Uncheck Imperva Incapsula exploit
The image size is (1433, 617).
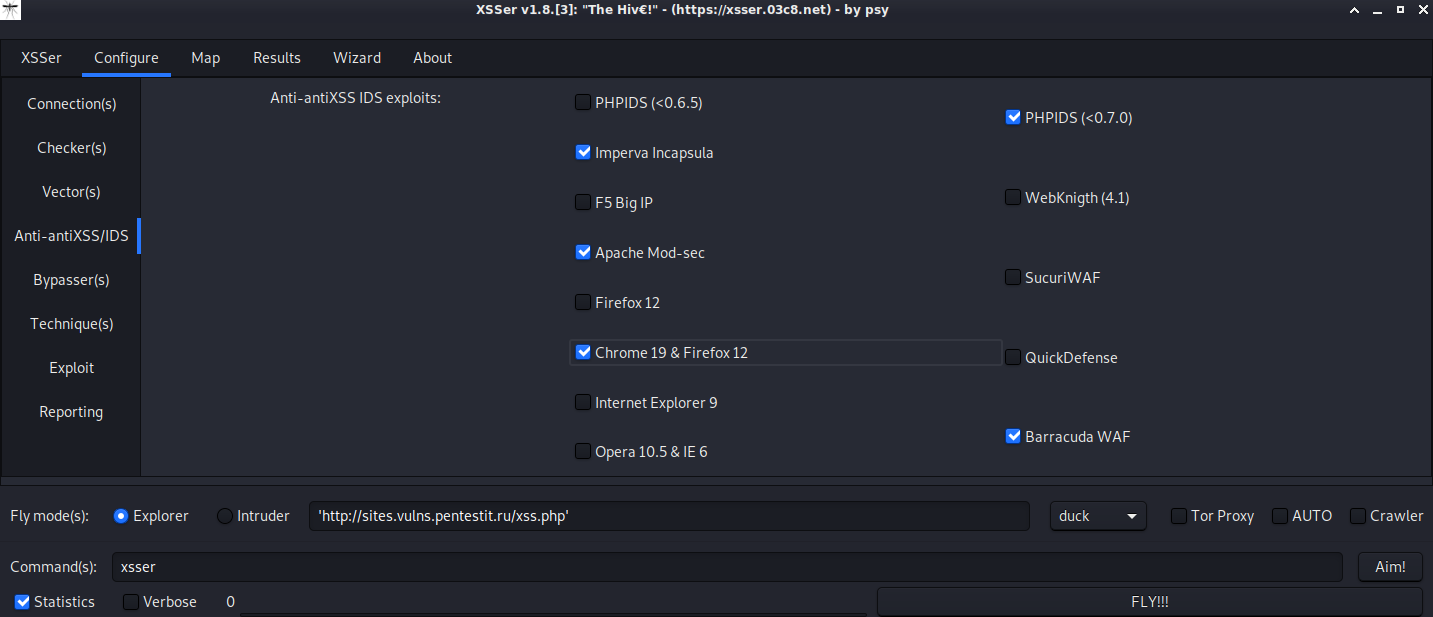583,153
